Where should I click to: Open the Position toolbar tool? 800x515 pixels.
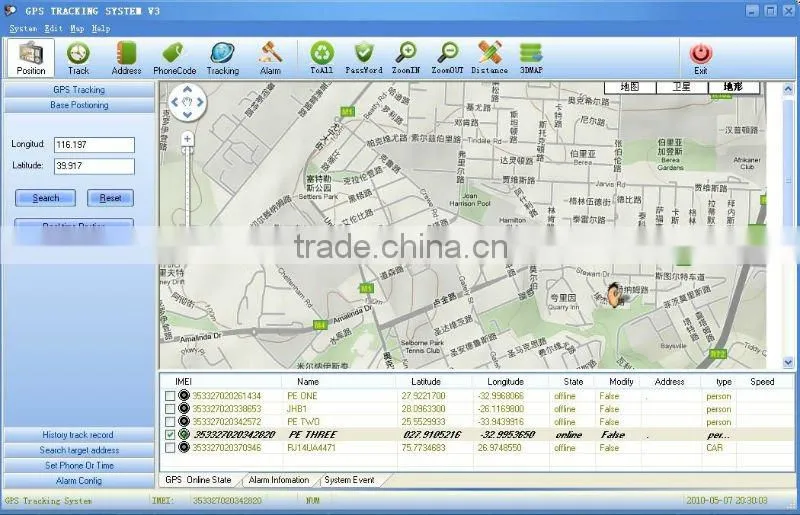[31, 58]
